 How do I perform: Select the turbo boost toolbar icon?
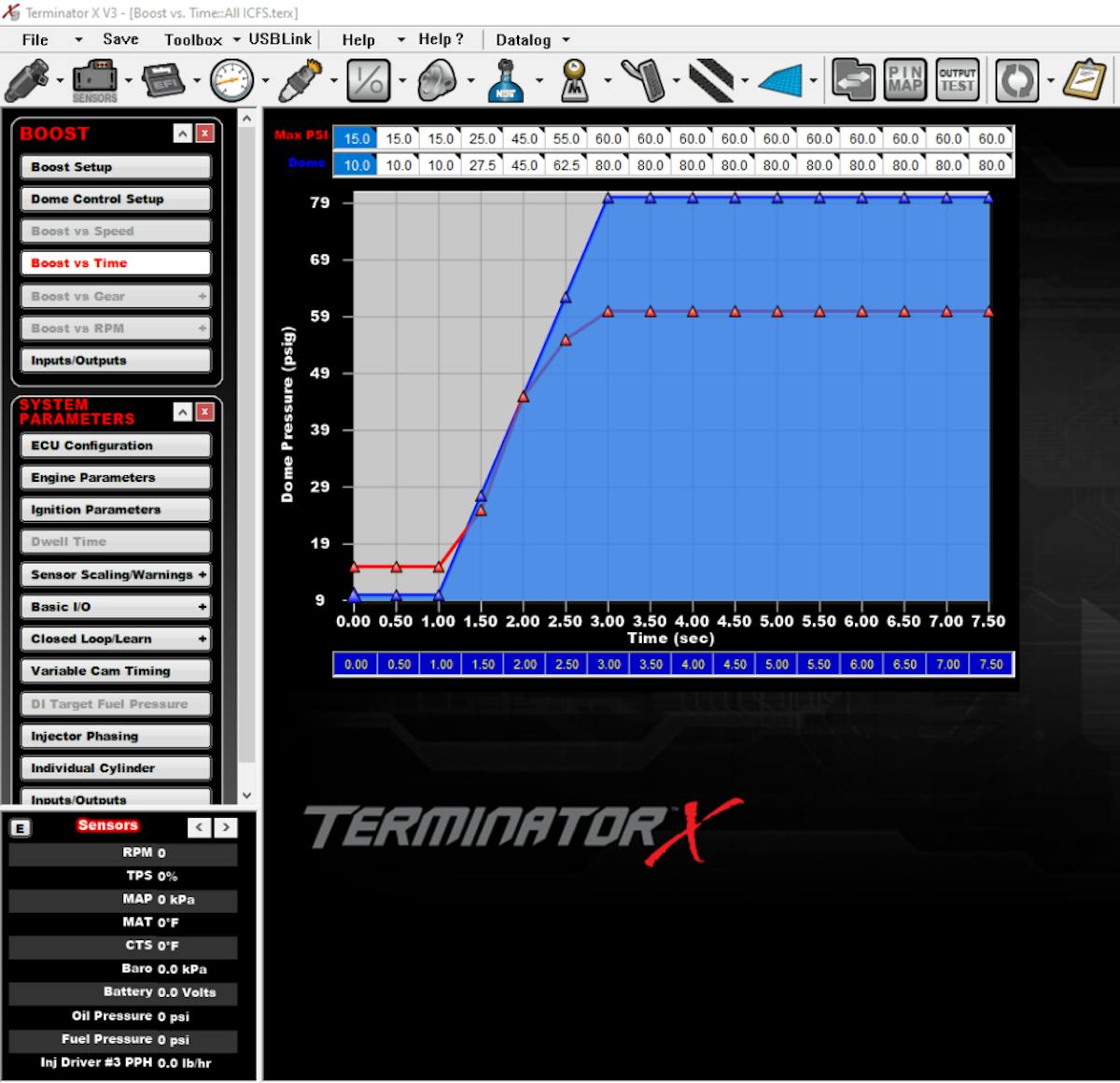436,81
